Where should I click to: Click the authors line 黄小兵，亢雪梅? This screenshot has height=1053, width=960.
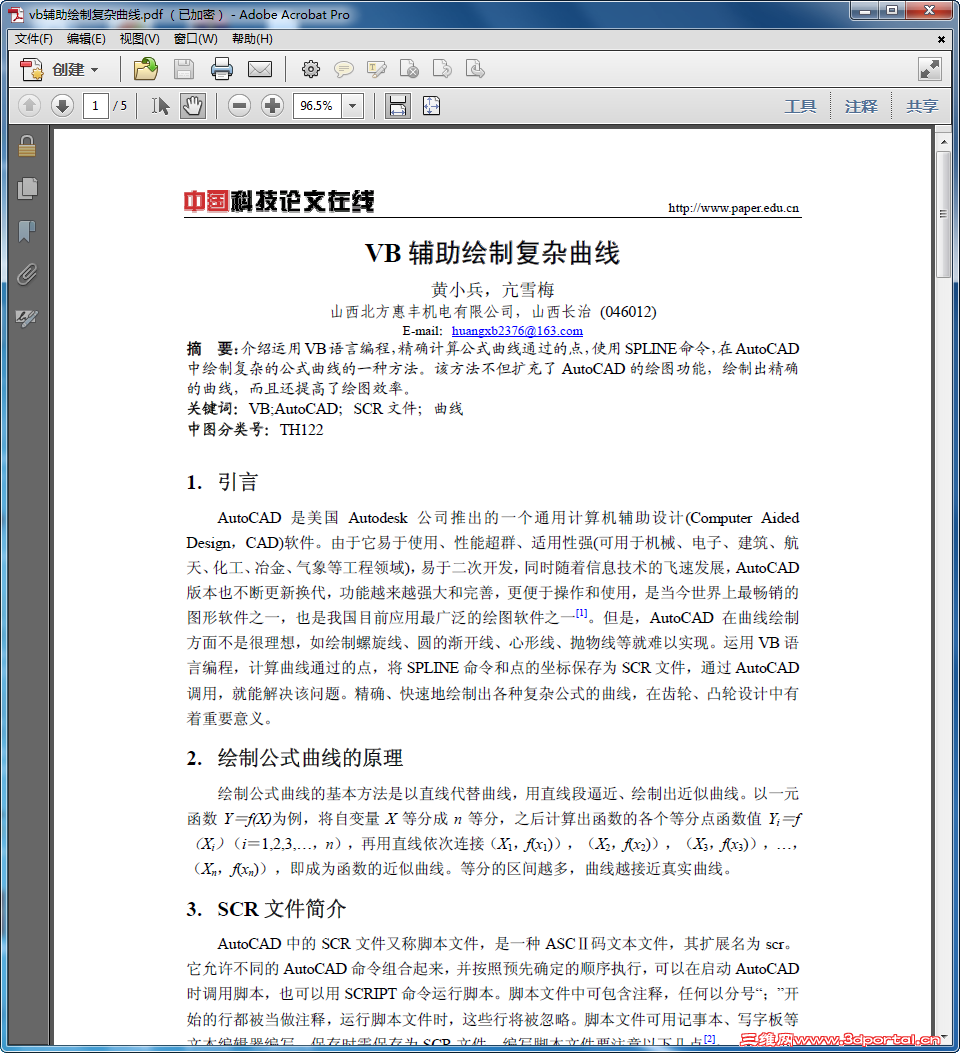[493, 290]
